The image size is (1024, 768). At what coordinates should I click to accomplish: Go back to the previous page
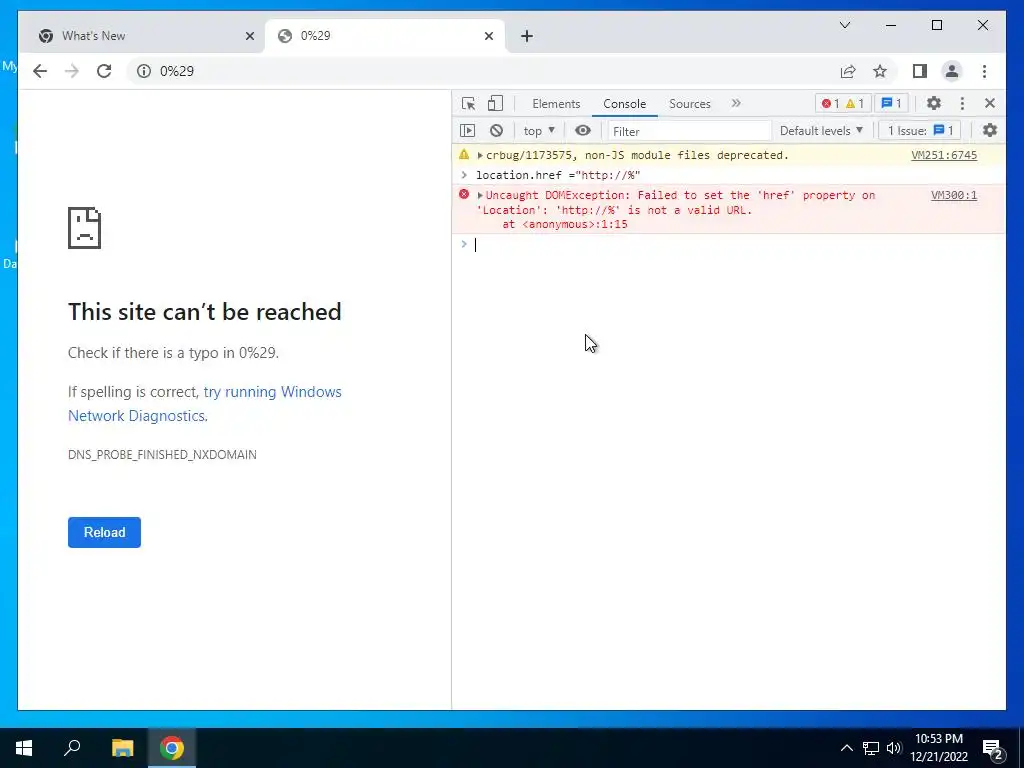point(40,71)
